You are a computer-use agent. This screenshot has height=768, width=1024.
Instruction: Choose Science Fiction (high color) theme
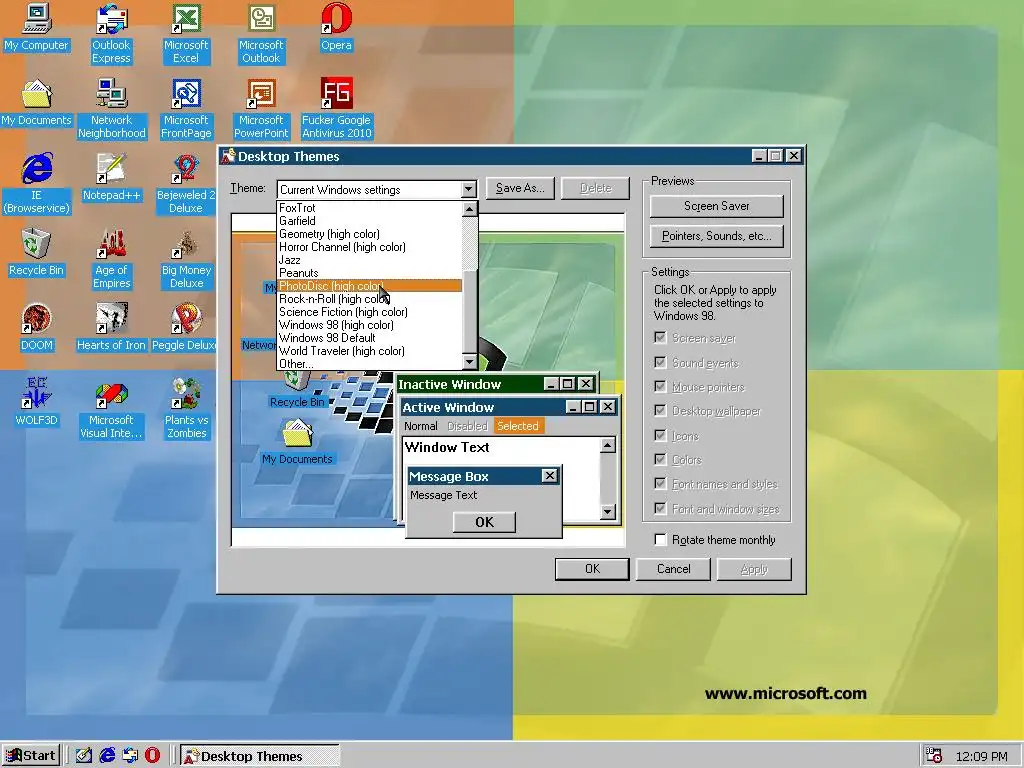tap(370, 312)
